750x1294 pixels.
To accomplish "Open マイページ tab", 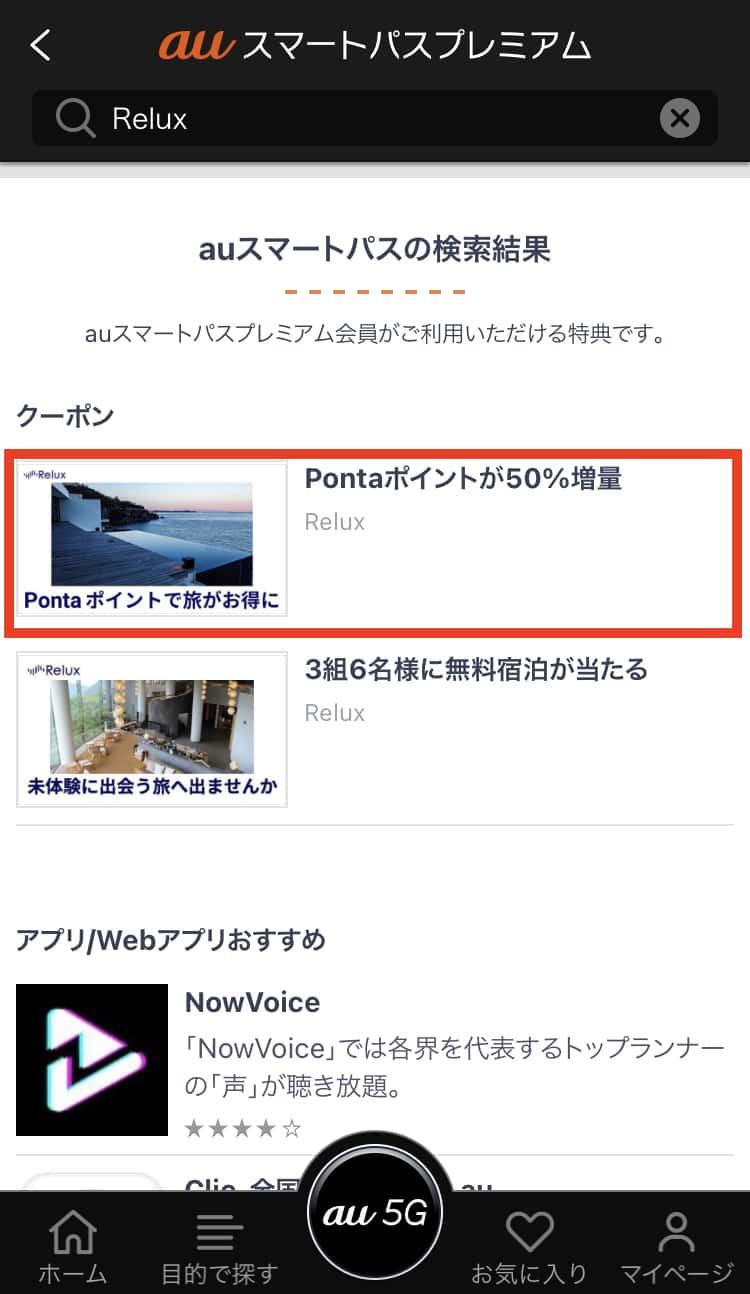I will [677, 1247].
